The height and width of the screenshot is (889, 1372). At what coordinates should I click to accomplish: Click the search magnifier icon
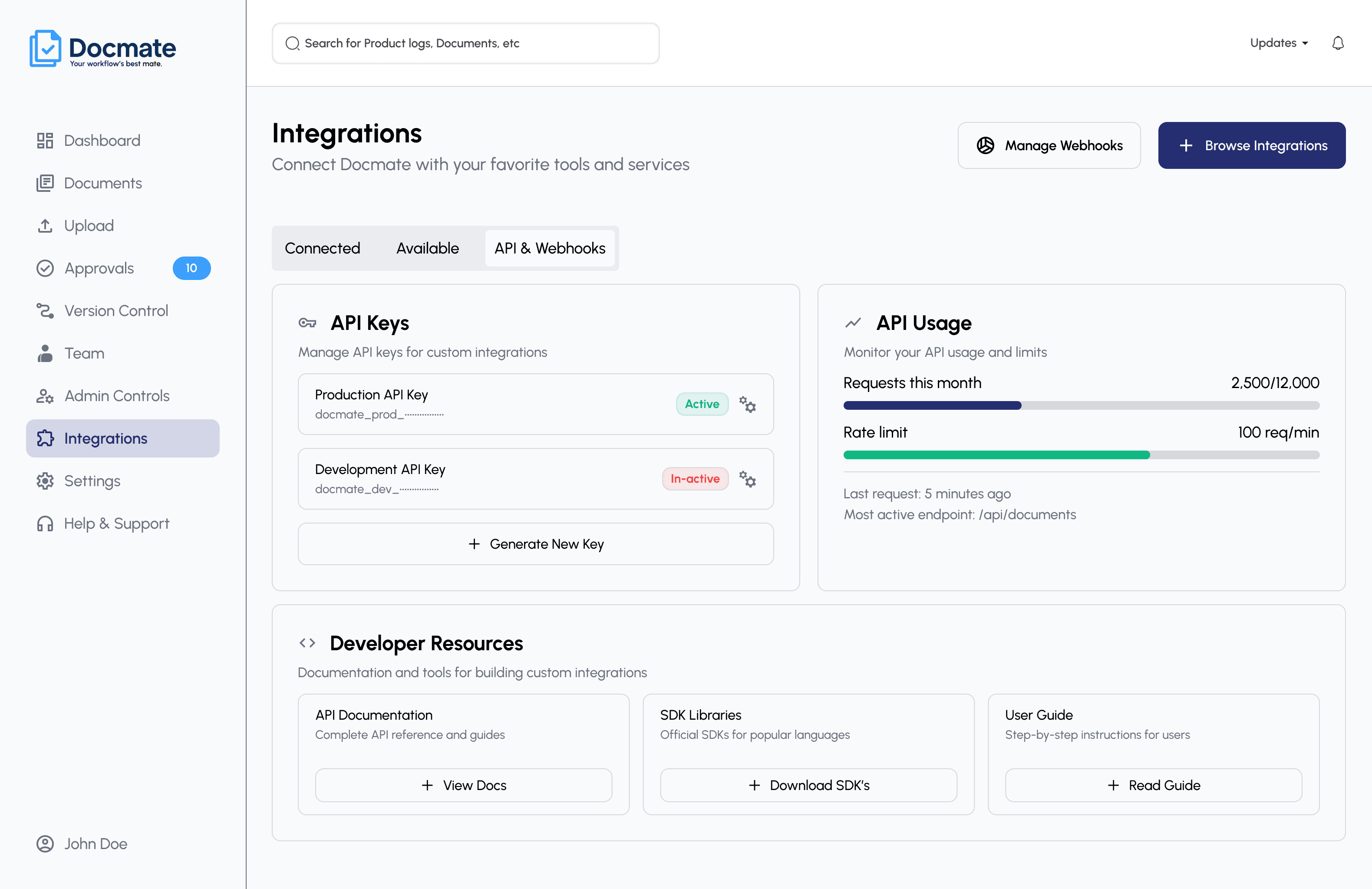tap(292, 43)
